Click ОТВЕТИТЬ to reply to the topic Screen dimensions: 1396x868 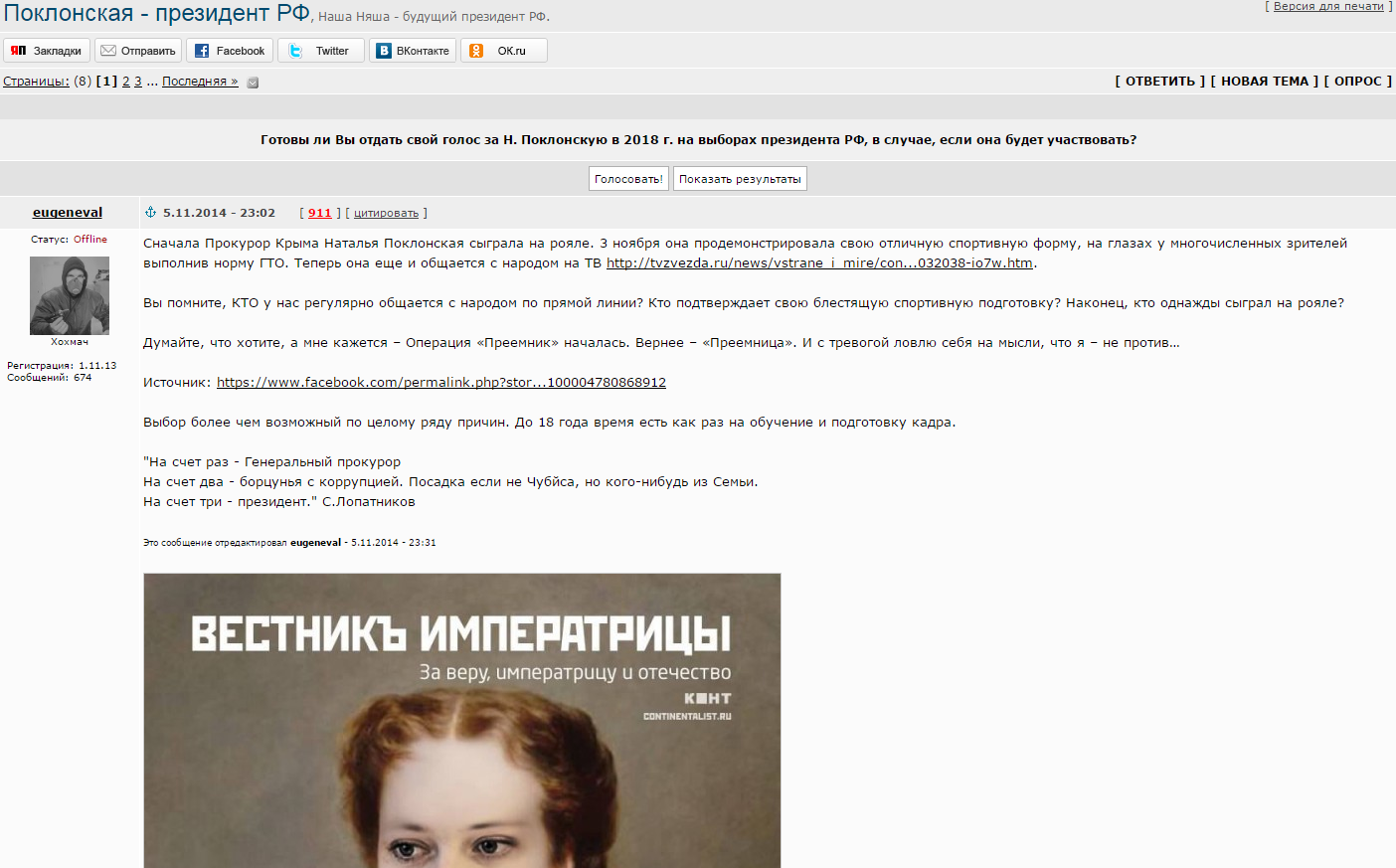(x=1160, y=82)
